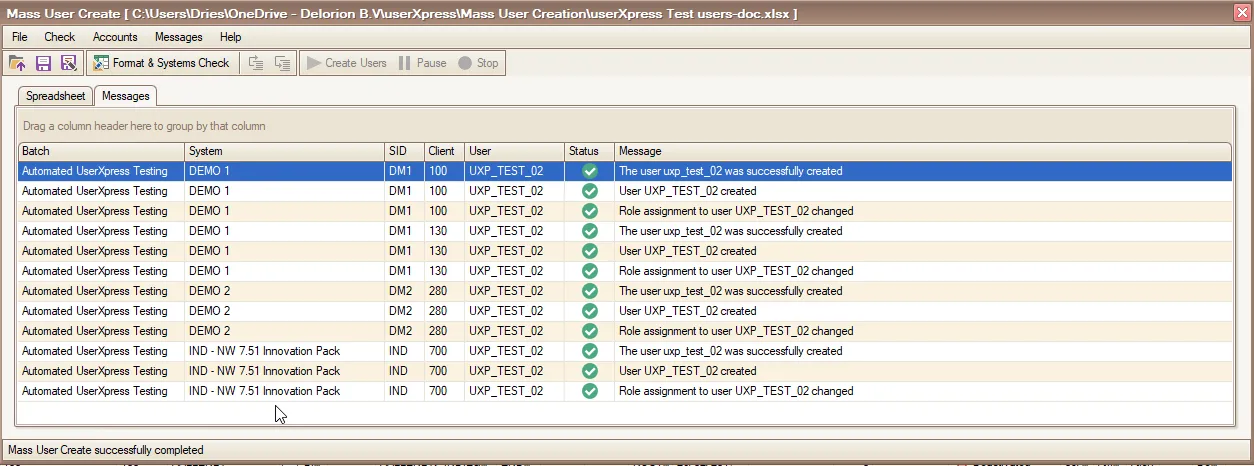Select 'Role assignment' message for client 100

pyautogui.click(x=736, y=211)
